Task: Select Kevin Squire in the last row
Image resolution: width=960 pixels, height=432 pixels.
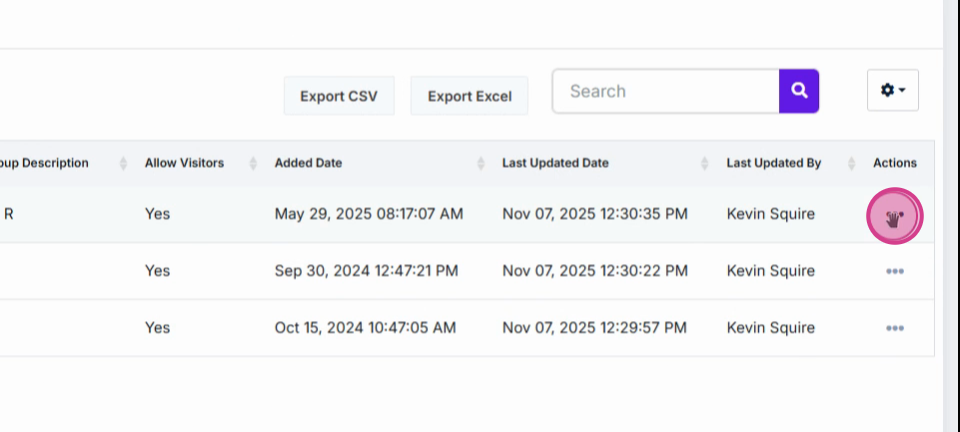Action: tap(770, 328)
